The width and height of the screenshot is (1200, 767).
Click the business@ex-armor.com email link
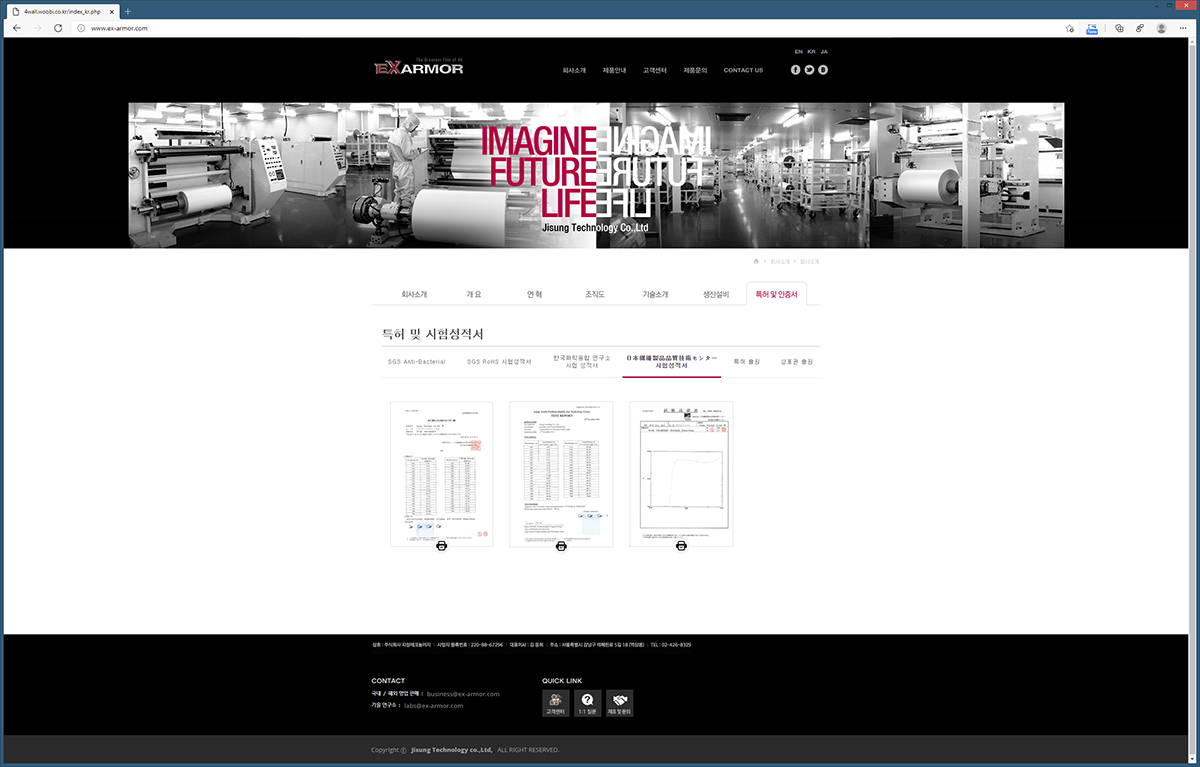(462, 693)
